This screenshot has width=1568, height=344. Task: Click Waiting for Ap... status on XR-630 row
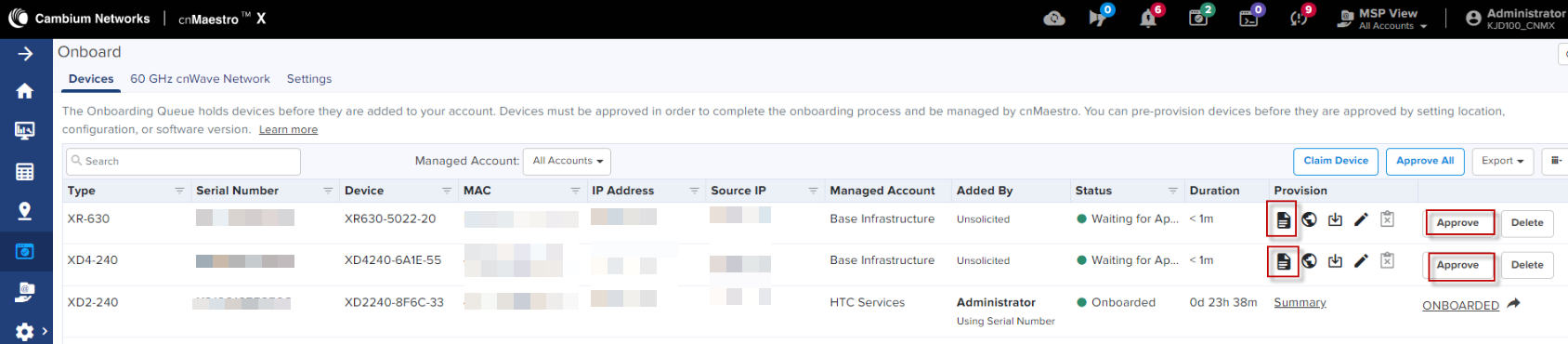1127,219
